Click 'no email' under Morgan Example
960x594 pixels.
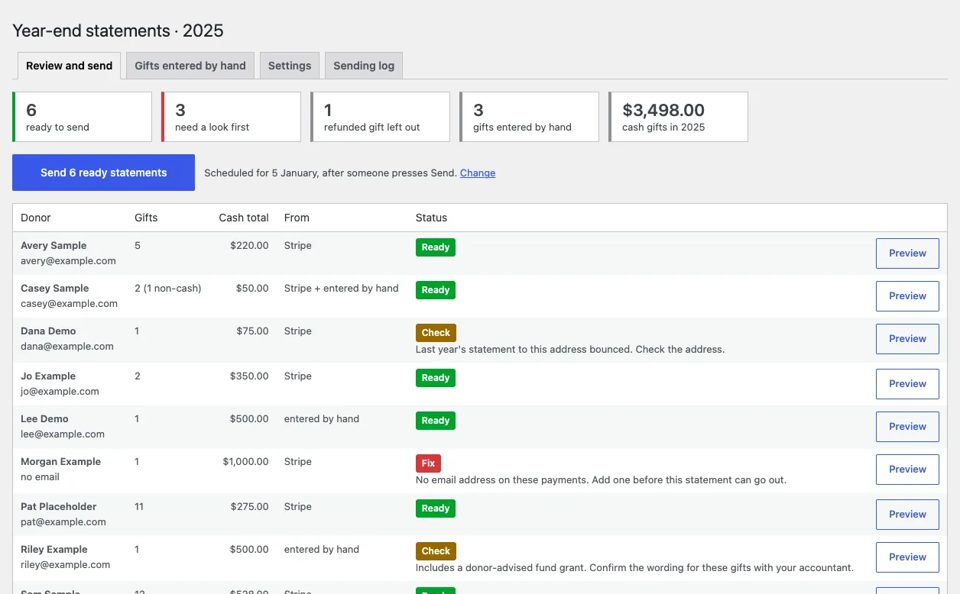coord(40,477)
